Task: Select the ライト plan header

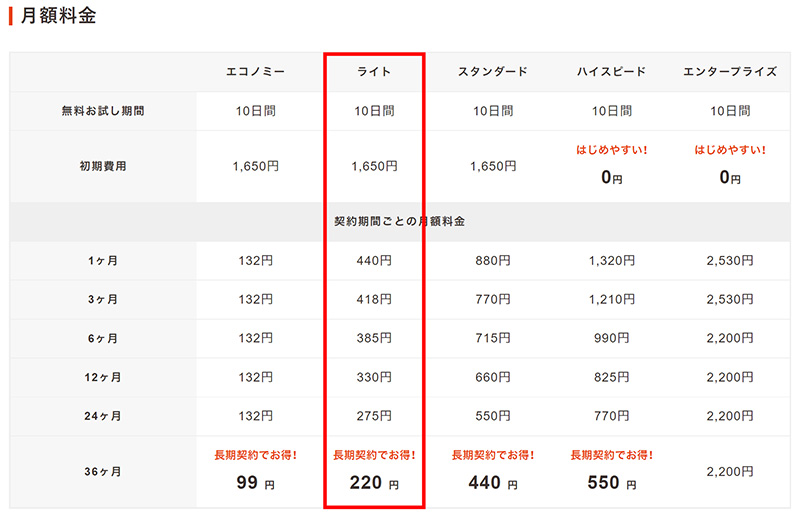Action: coord(374,72)
